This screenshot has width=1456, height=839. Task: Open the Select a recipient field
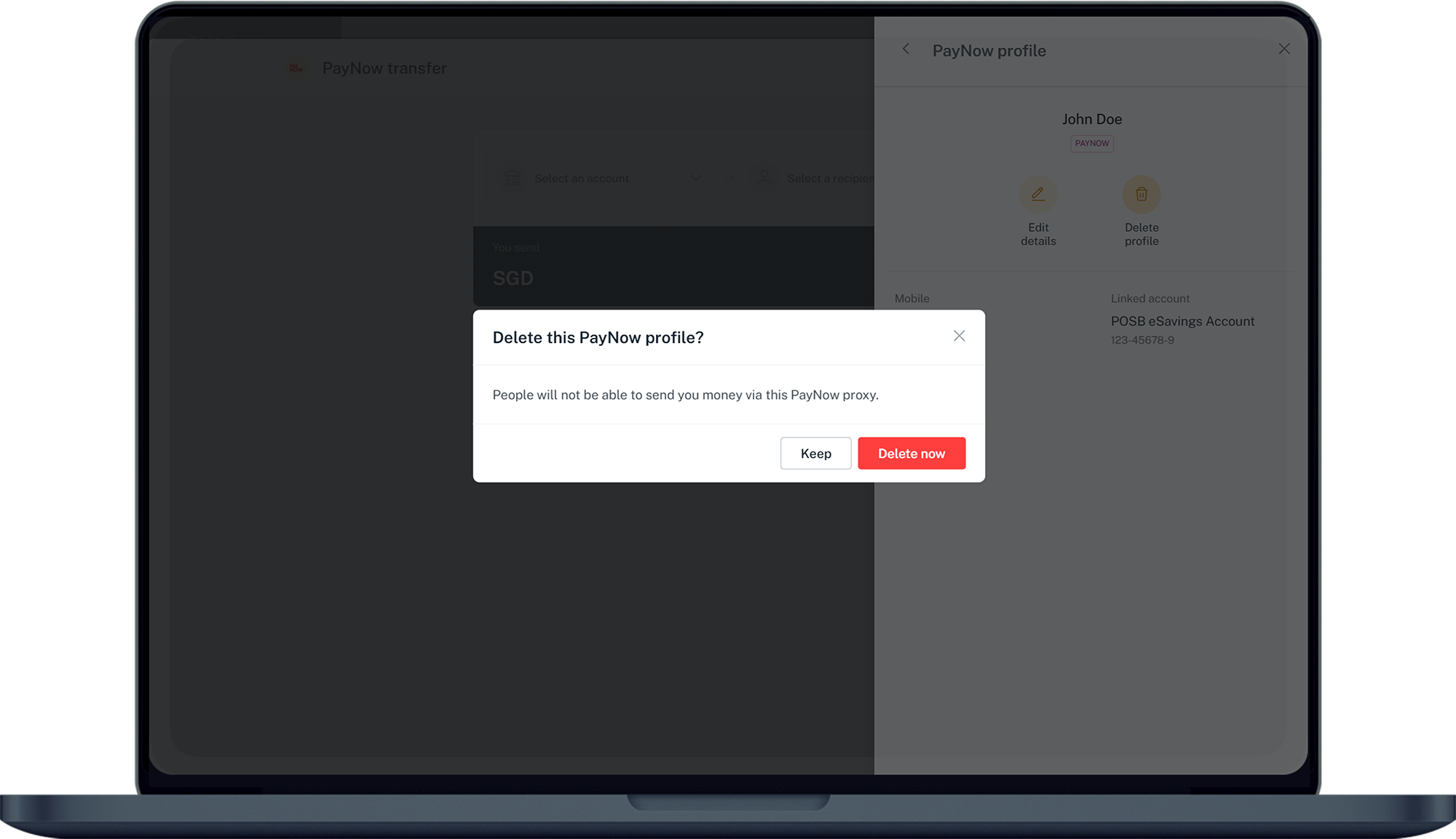(813, 178)
